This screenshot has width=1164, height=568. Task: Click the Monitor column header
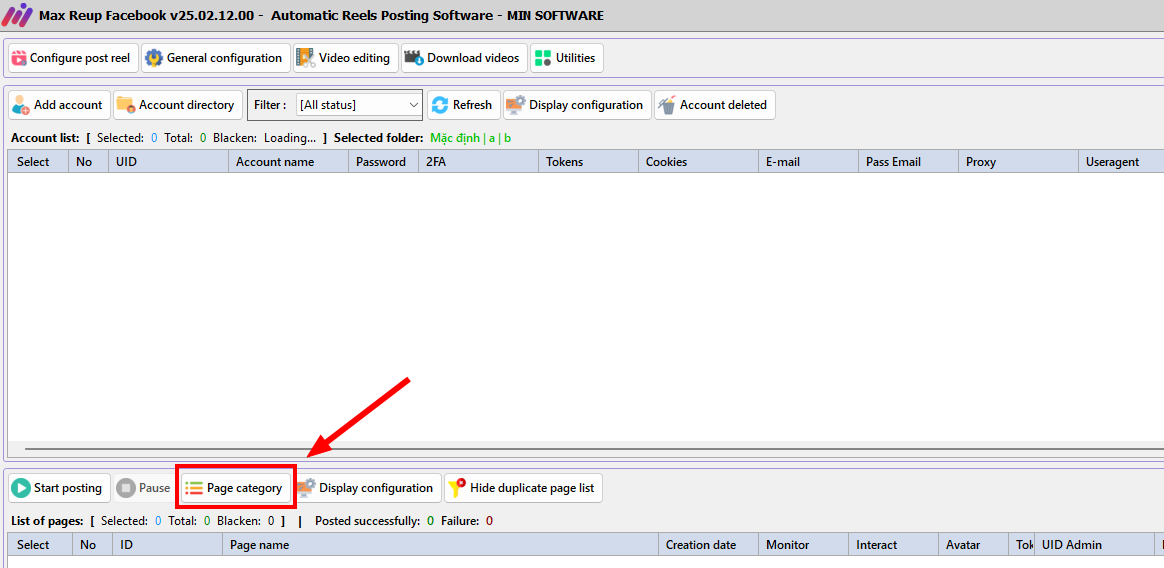[x=803, y=545]
